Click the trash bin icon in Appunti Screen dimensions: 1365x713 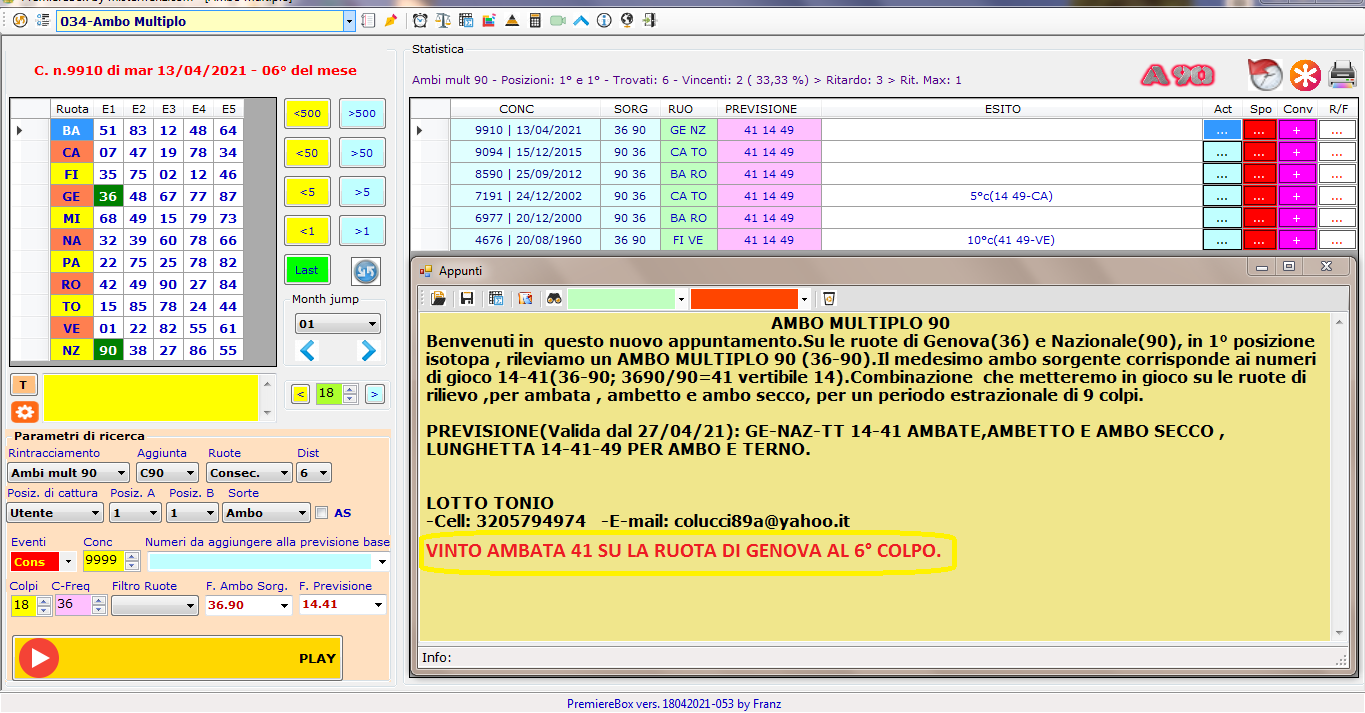(x=828, y=298)
